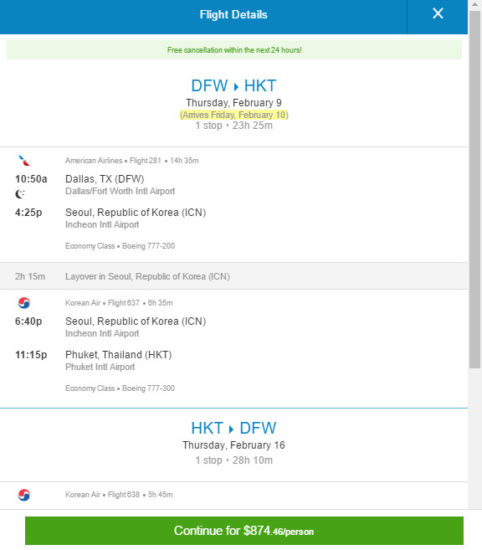Click the vertical scrollbar thumb

[475, 189]
